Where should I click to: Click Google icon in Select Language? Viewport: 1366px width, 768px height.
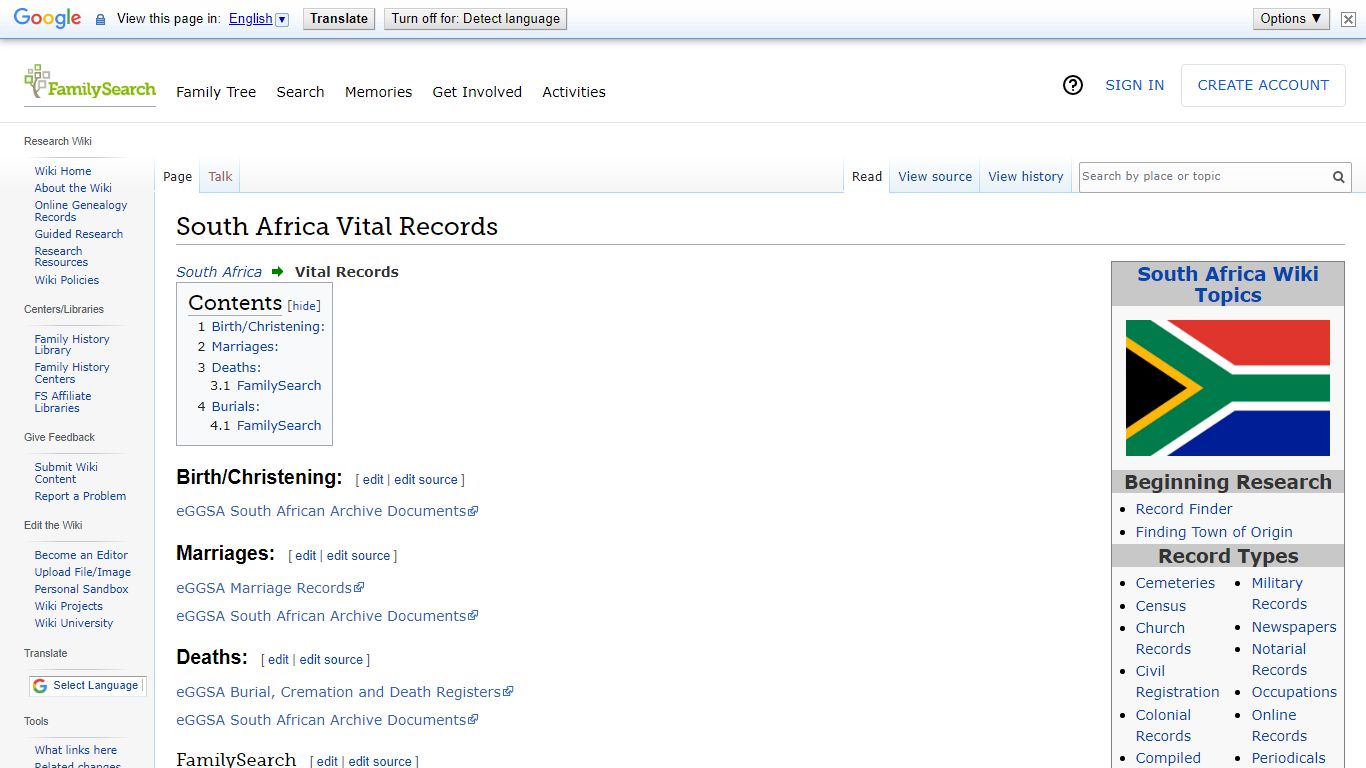point(40,686)
